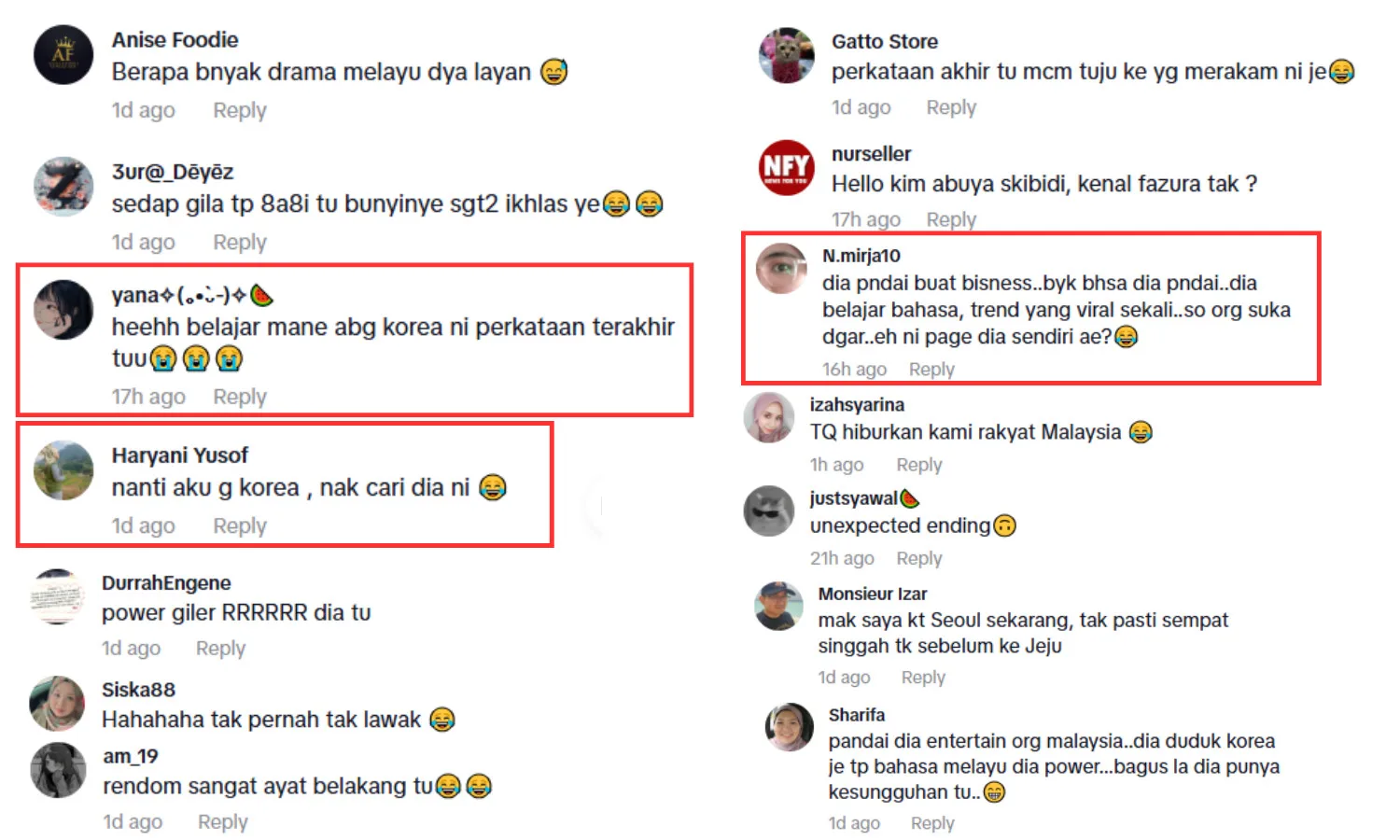Click Siska88's profile picture
Viewport: 1400px width, 840px height.
(57, 704)
